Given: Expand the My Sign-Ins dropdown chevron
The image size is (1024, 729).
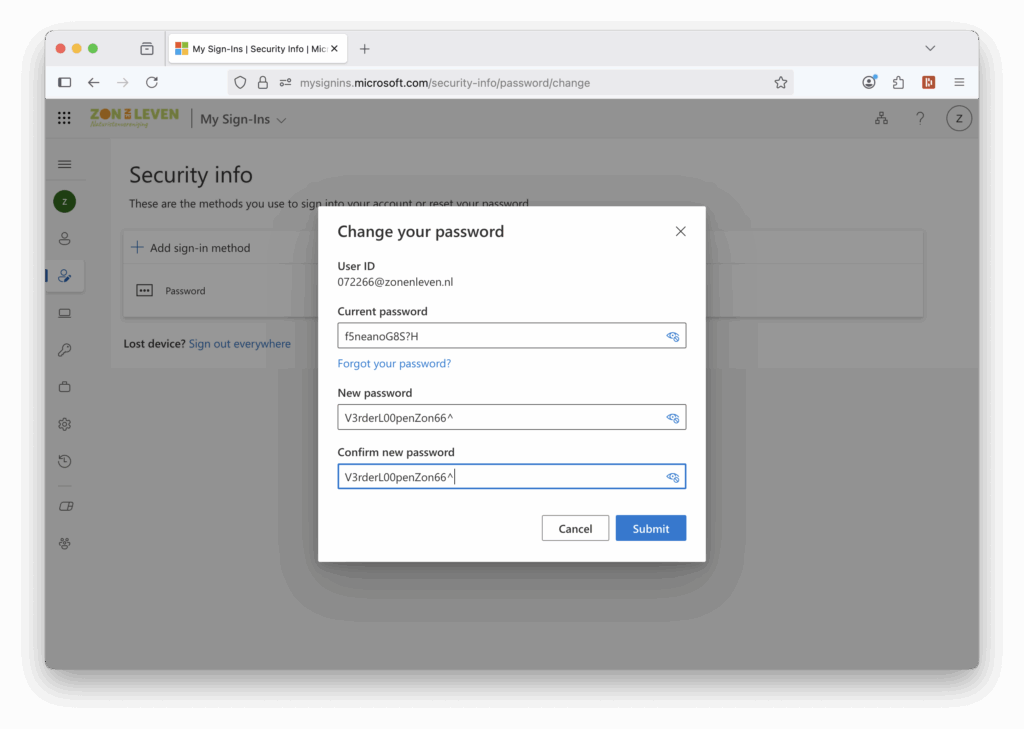Looking at the screenshot, I should pyautogui.click(x=281, y=120).
